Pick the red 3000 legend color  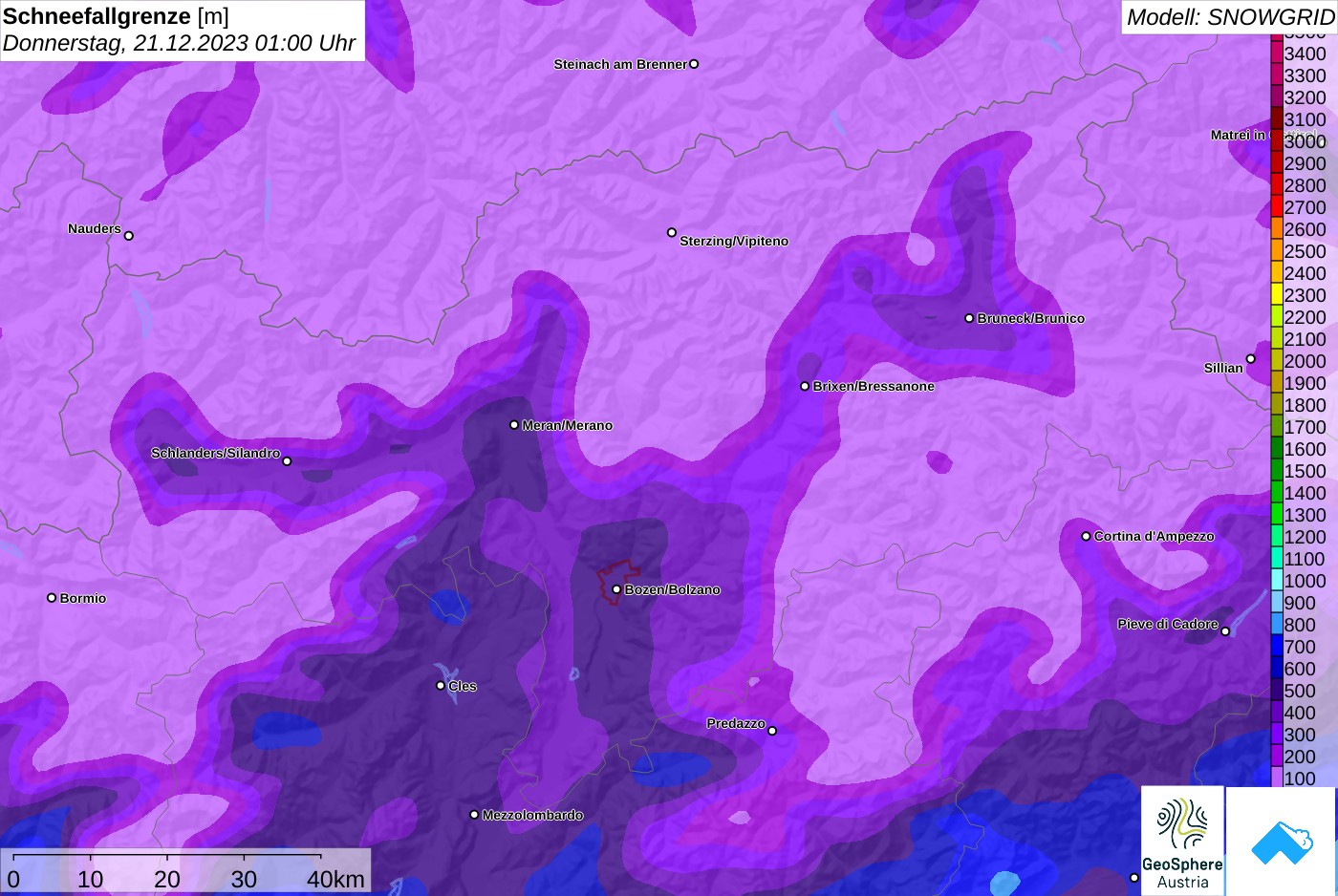pos(1277,140)
